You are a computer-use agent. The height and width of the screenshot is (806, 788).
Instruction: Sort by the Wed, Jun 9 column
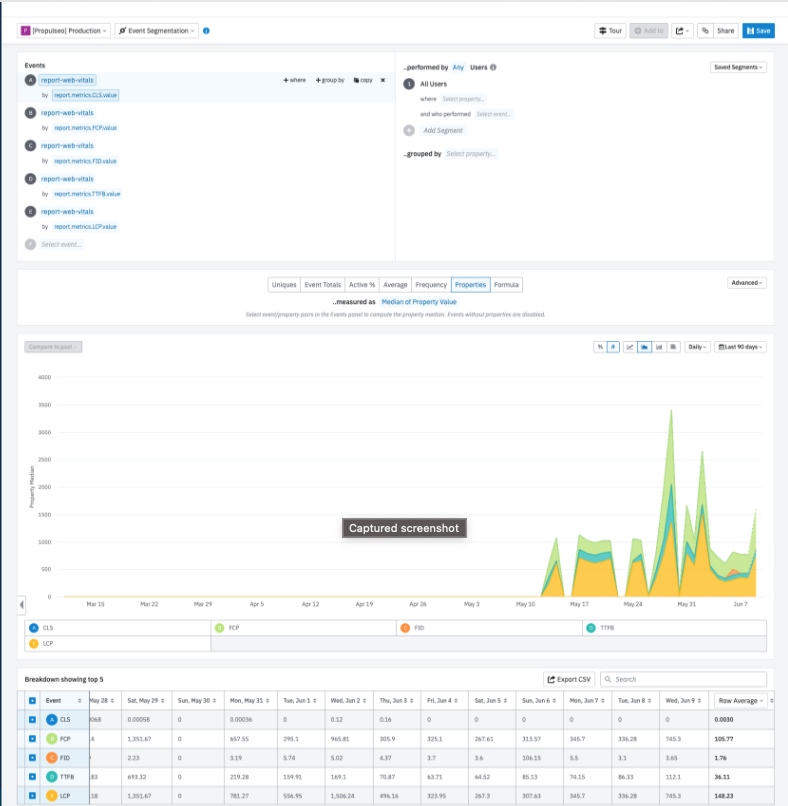683,701
